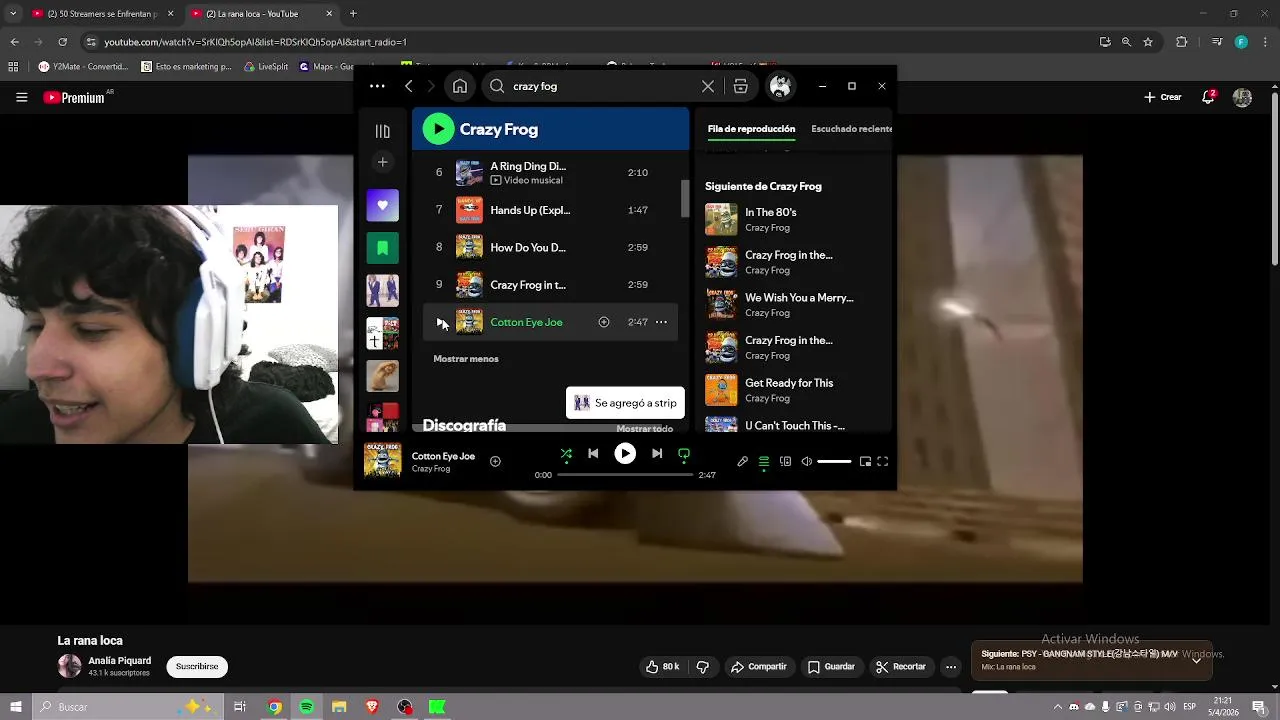
Task: Open connect to device icon
Action: click(x=785, y=462)
